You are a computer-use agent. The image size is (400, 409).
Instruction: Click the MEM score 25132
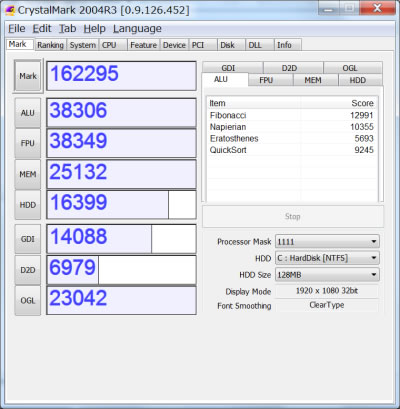coord(121,174)
